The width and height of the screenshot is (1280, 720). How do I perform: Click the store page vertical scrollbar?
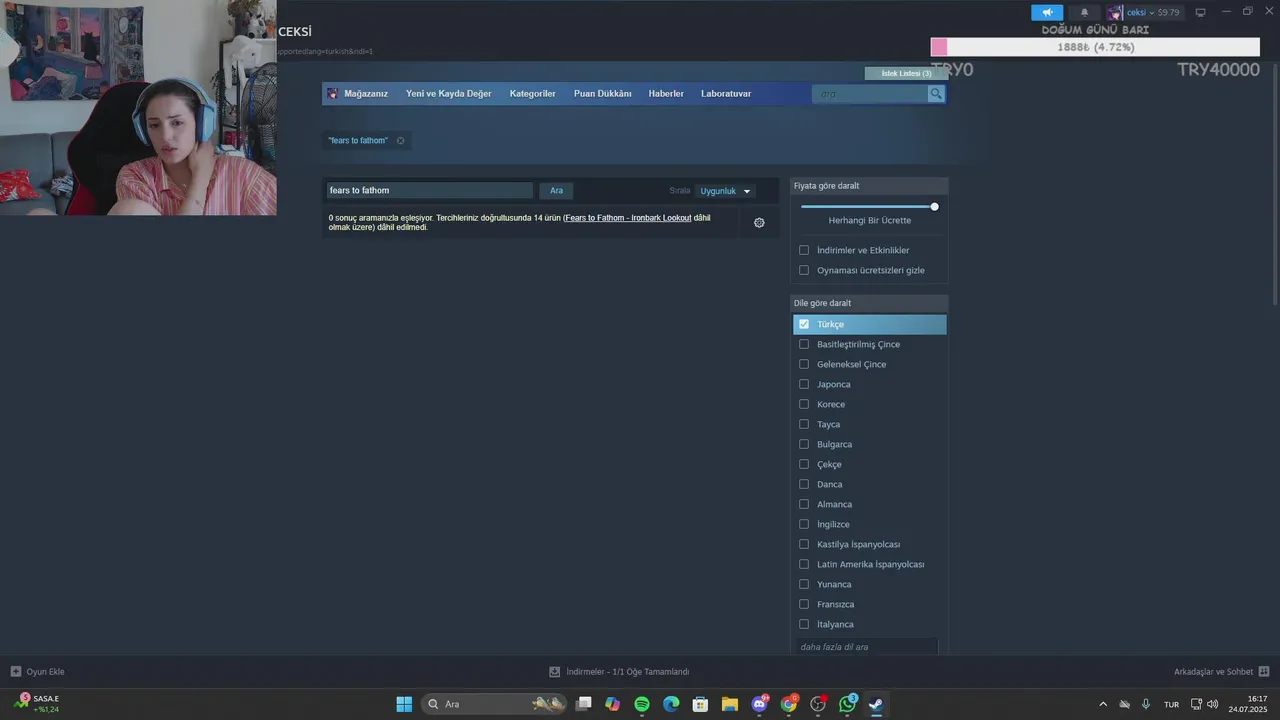click(1275, 184)
